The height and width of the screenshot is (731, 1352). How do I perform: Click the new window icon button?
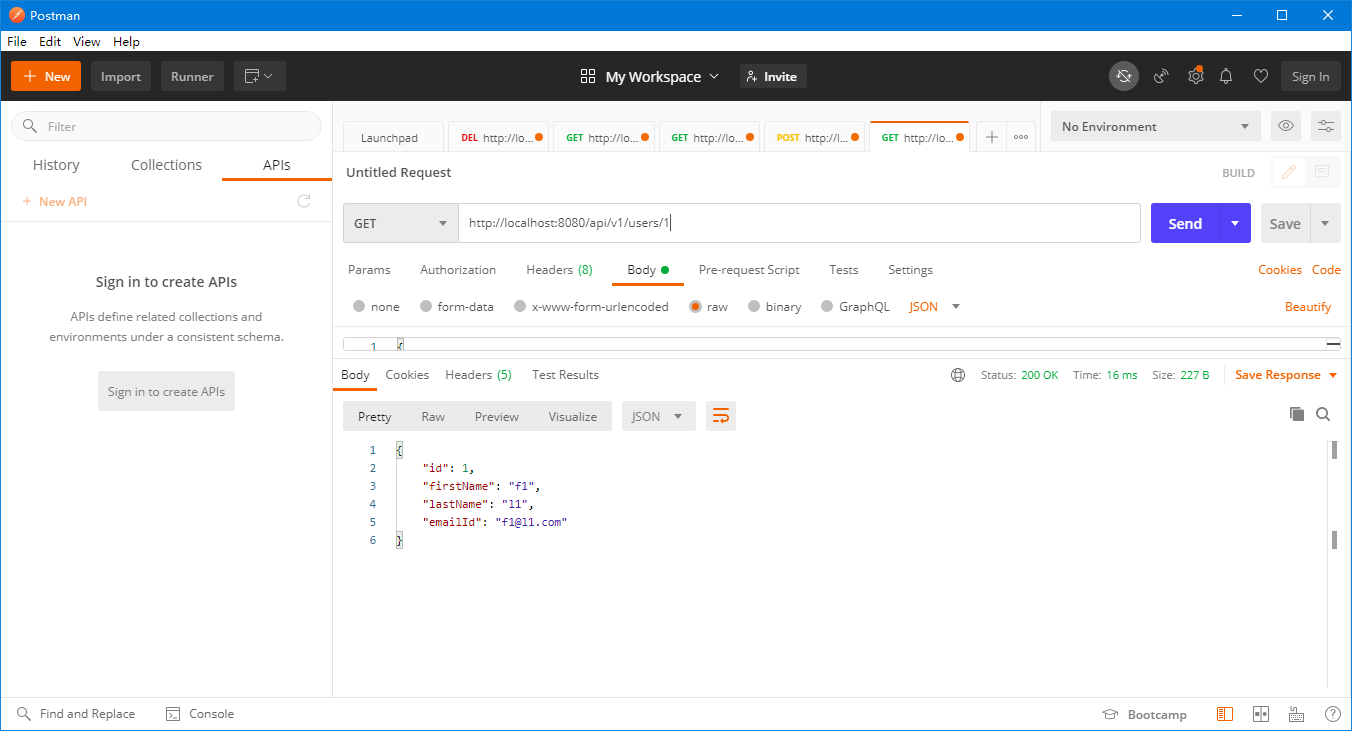tap(260, 76)
